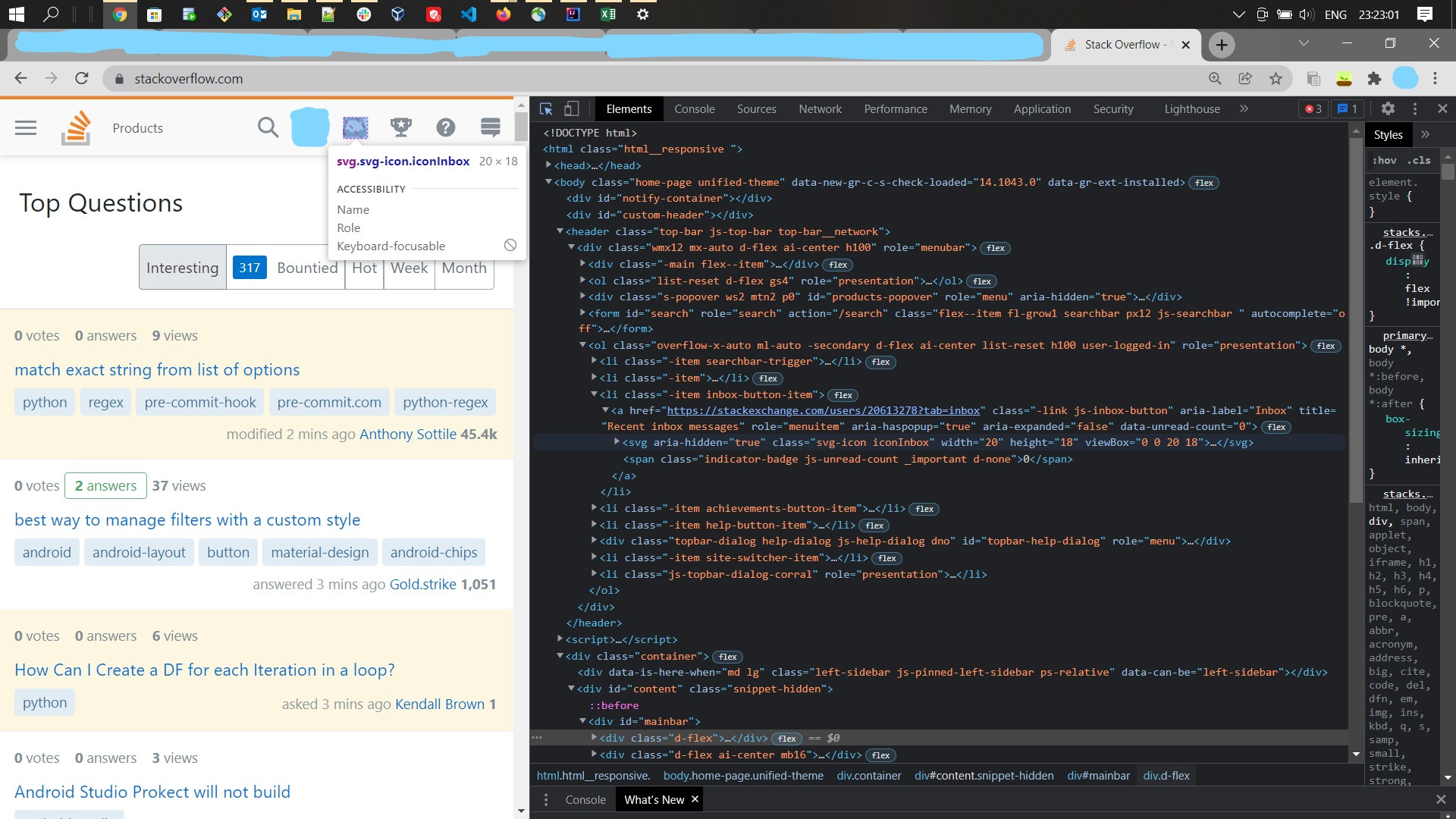This screenshot has width=1456, height=819.
Task: Open Products menu
Action: coord(137,127)
